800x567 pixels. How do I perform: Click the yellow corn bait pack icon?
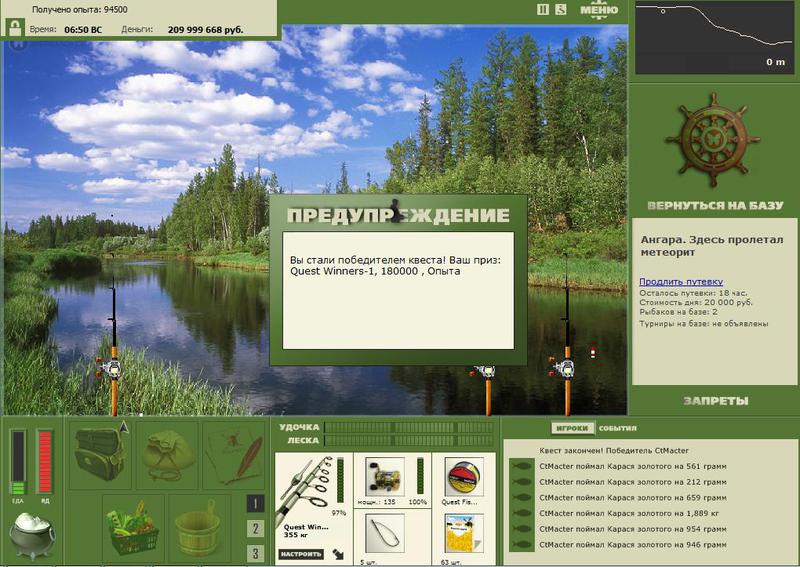coord(464,534)
